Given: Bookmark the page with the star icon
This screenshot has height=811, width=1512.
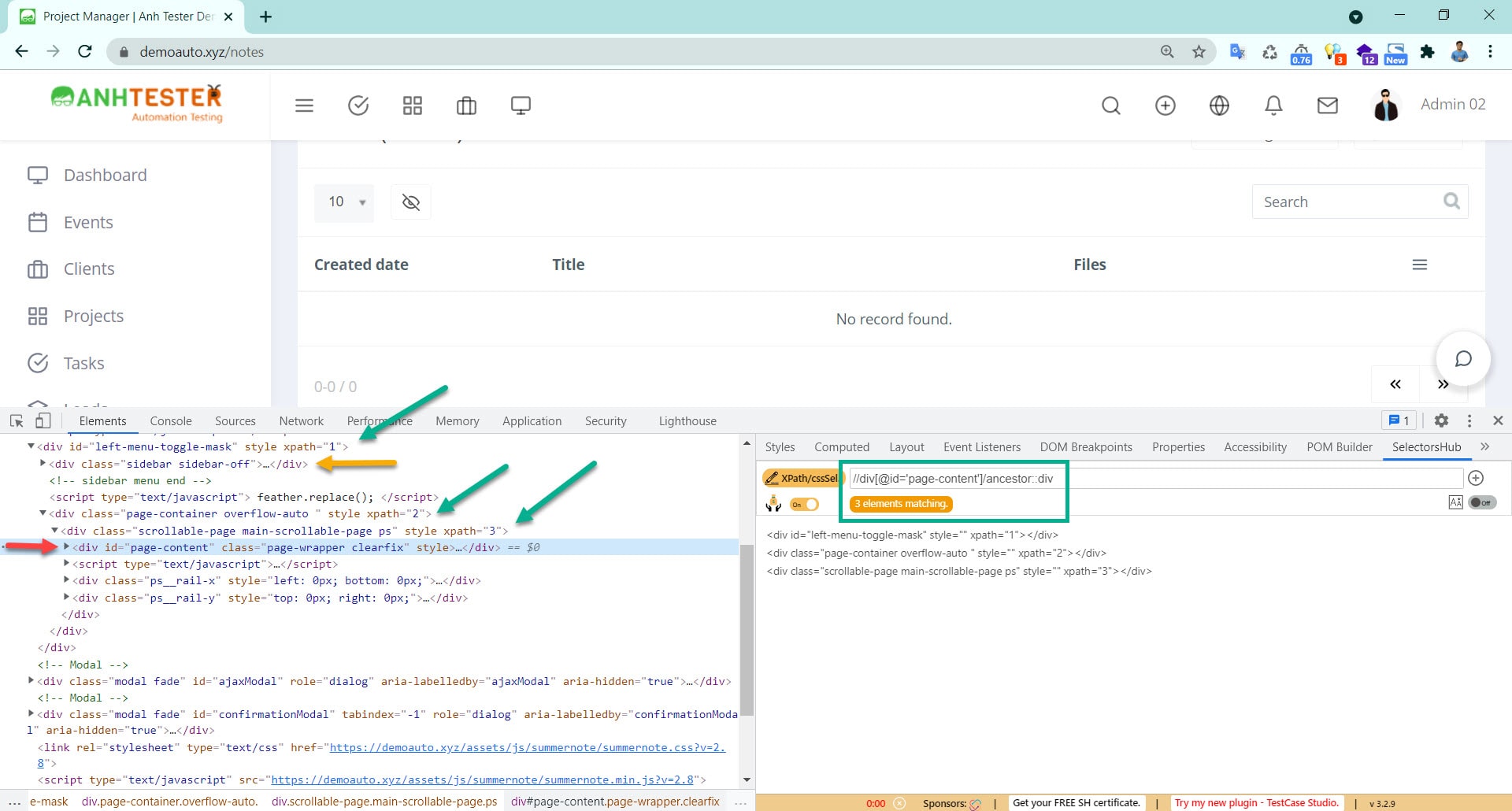Looking at the screenshot, I should click(x=1199, y=52).
